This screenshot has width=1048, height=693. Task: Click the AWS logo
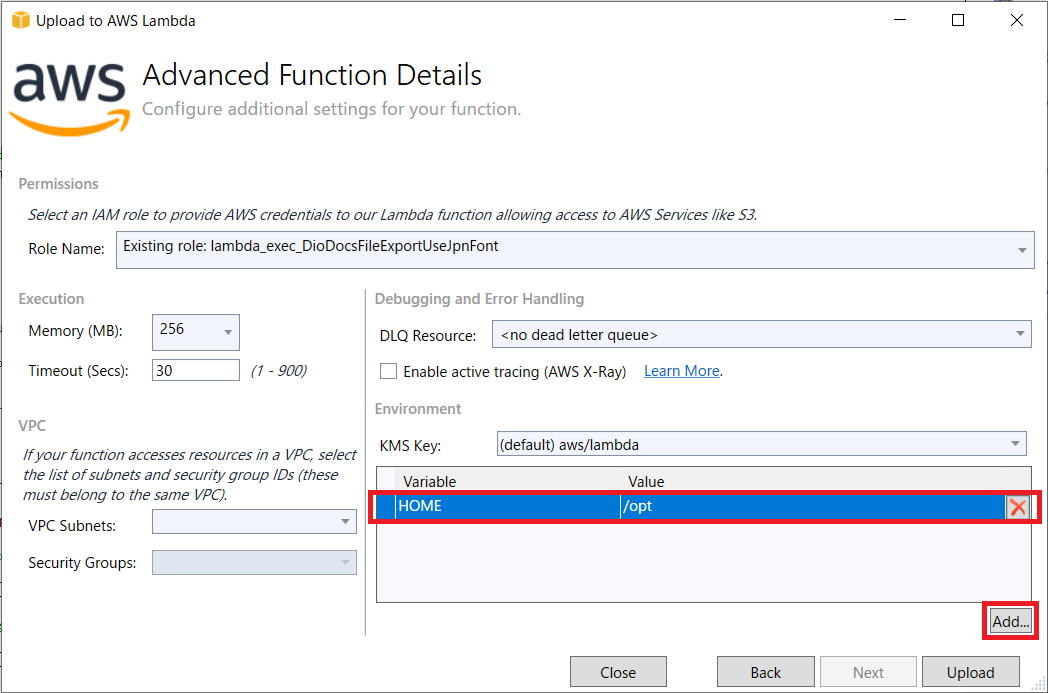click(70, 99)
